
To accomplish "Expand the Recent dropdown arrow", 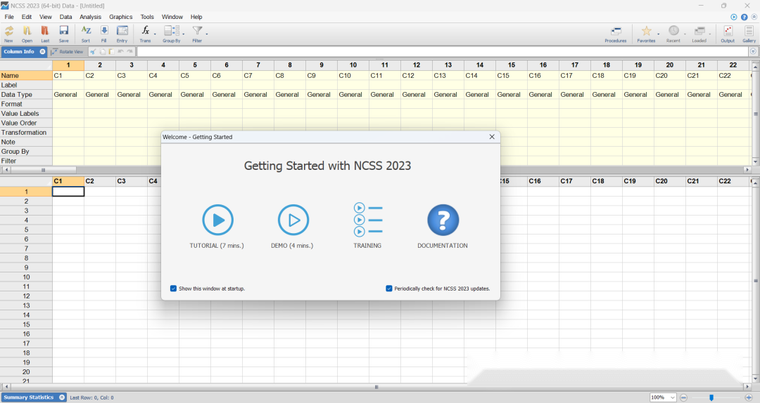I will [x=685, y=34].
